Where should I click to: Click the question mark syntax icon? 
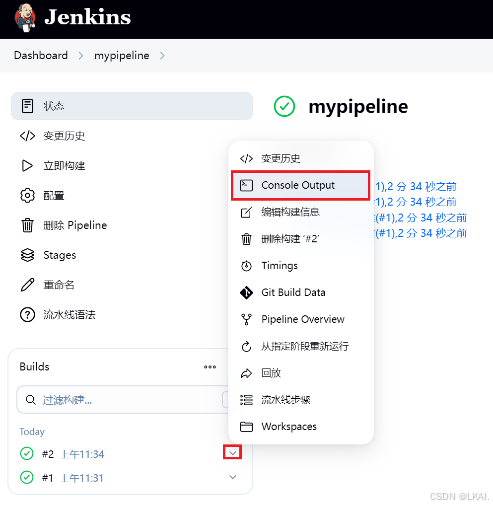click(x=27, y=315)
